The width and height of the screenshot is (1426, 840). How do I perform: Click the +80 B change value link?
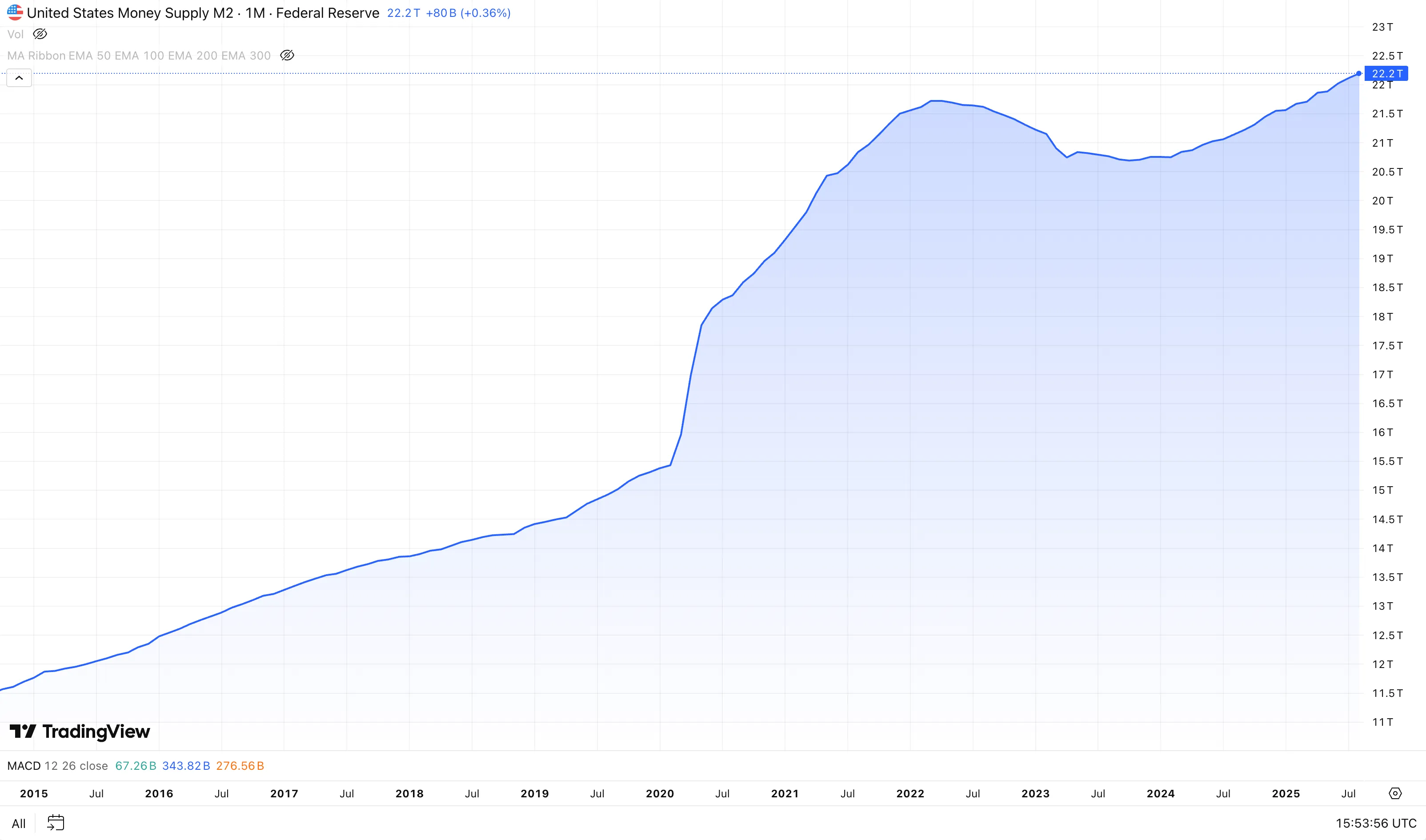point(442,12)
